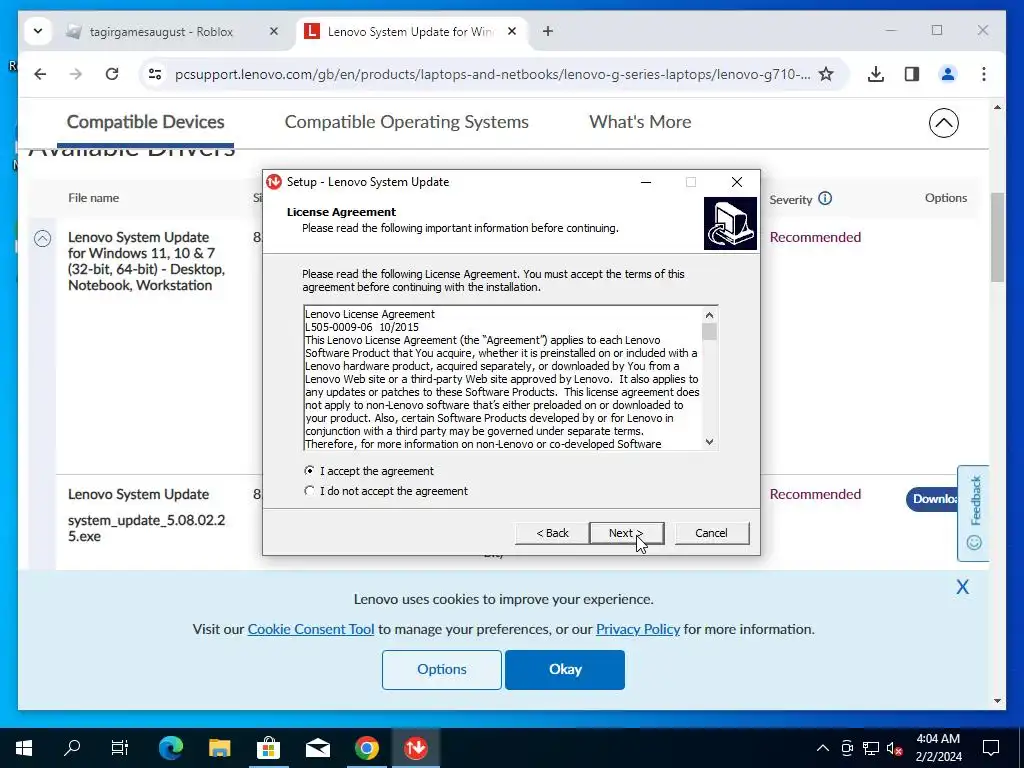Go back in the browser
Image resolution: width=1024 pixels, height=768 pixels.
[40, 74]
